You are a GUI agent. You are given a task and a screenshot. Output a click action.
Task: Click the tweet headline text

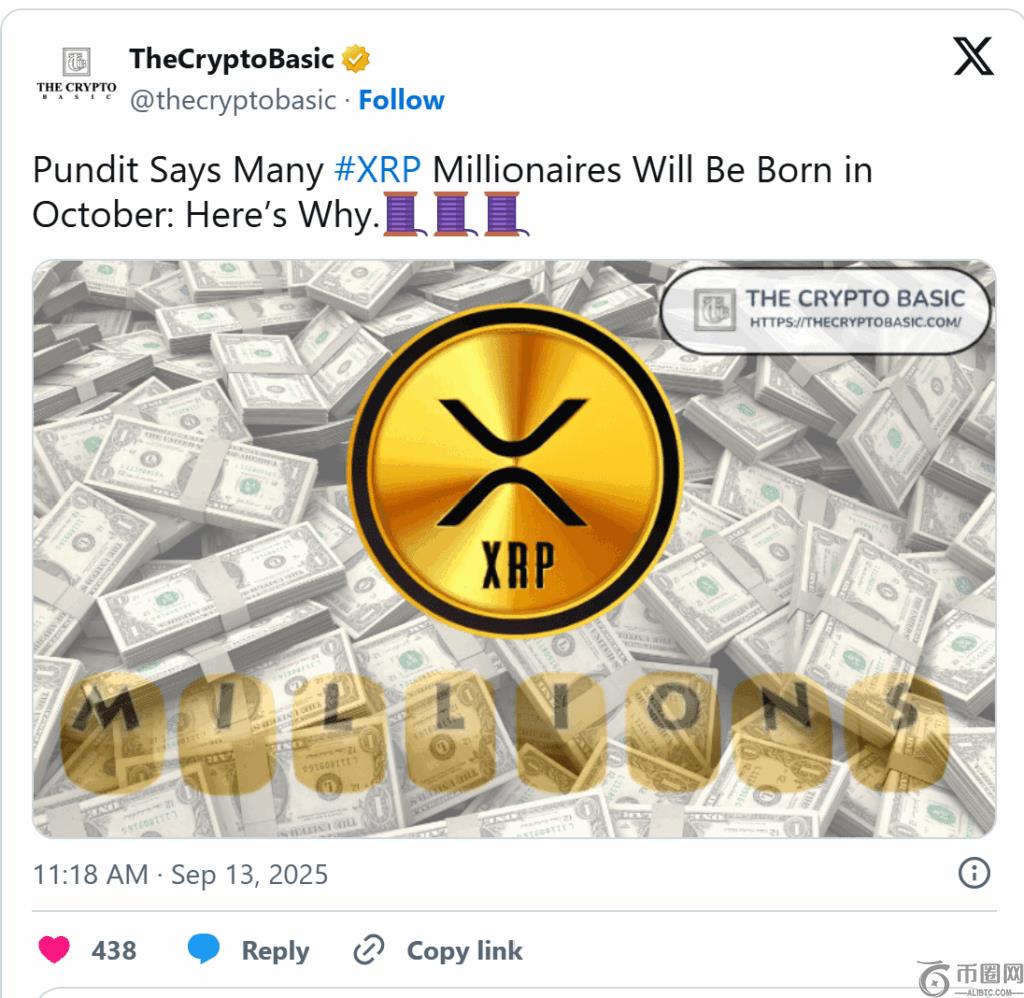453,192
